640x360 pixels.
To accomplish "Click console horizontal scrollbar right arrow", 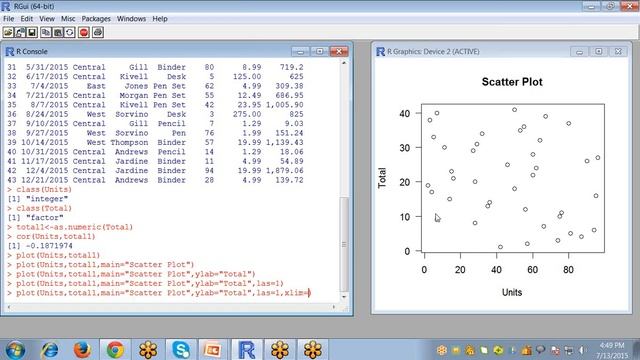I will [334, 307].
